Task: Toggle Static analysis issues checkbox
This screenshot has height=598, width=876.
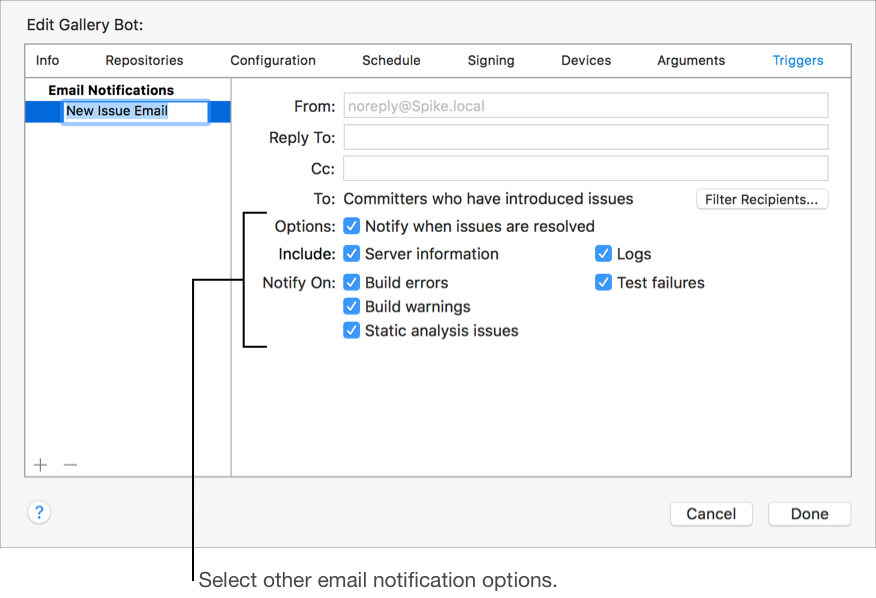Action: click(352, 331)
